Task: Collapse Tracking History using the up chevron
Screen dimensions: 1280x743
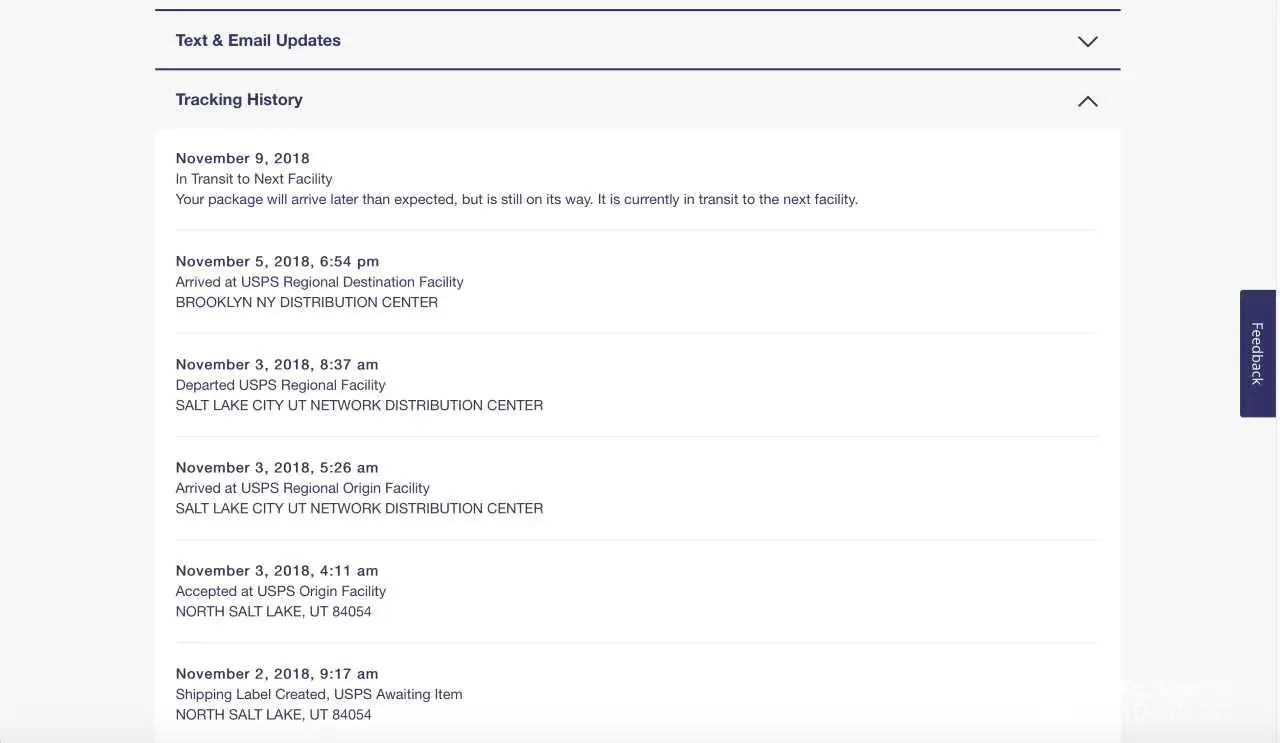Action: point(1087,101)
